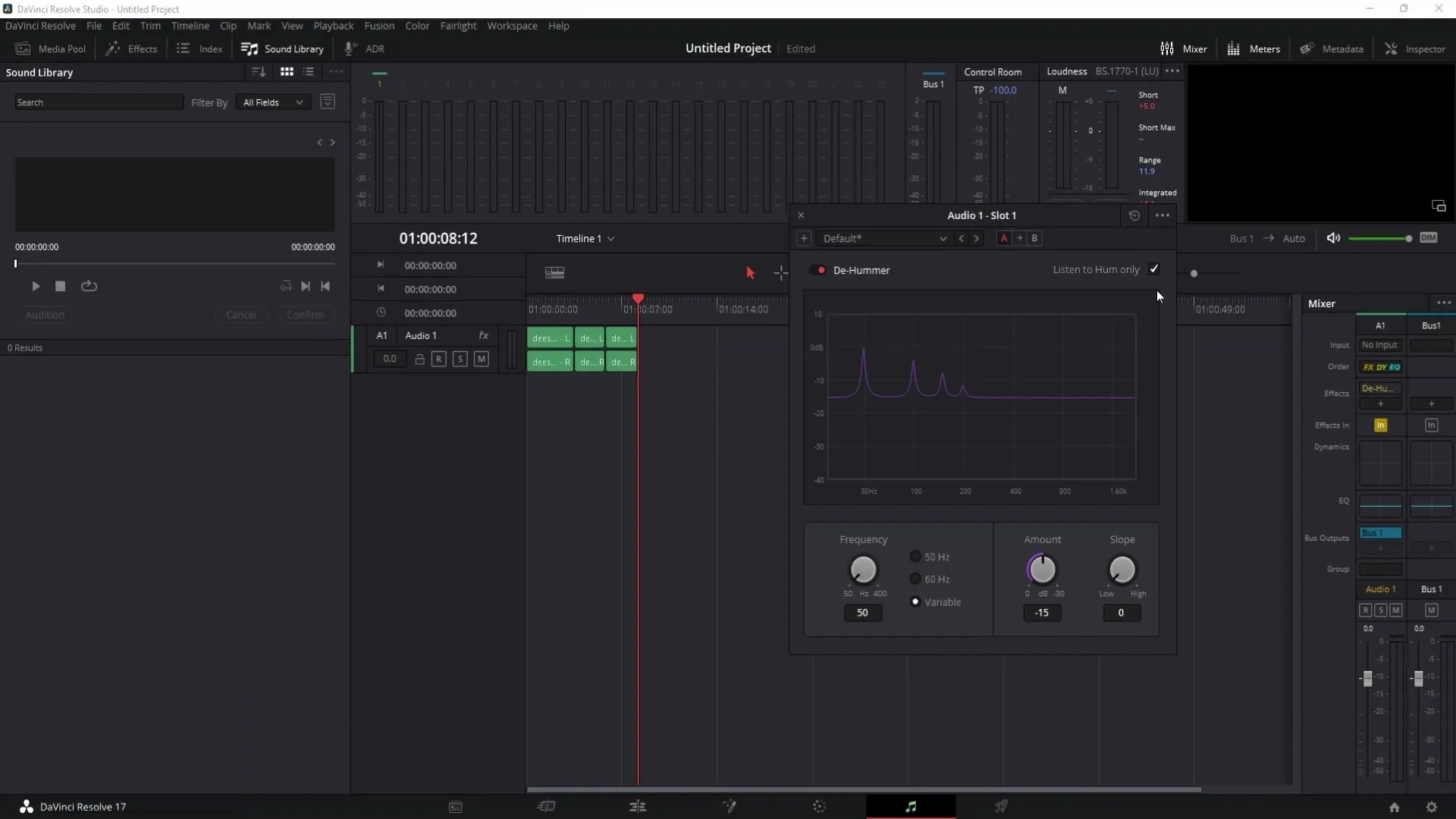Open the Fusion menu in menu bar
Viewport: 1456px width, 819px height.
tap(379, 25)
